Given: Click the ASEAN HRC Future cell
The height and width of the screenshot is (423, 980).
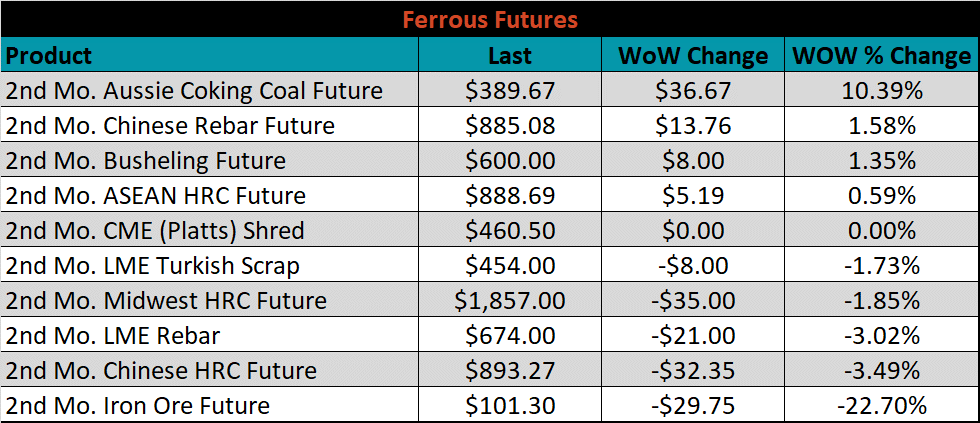Looking at the screenshot, I should click(210, 195).
